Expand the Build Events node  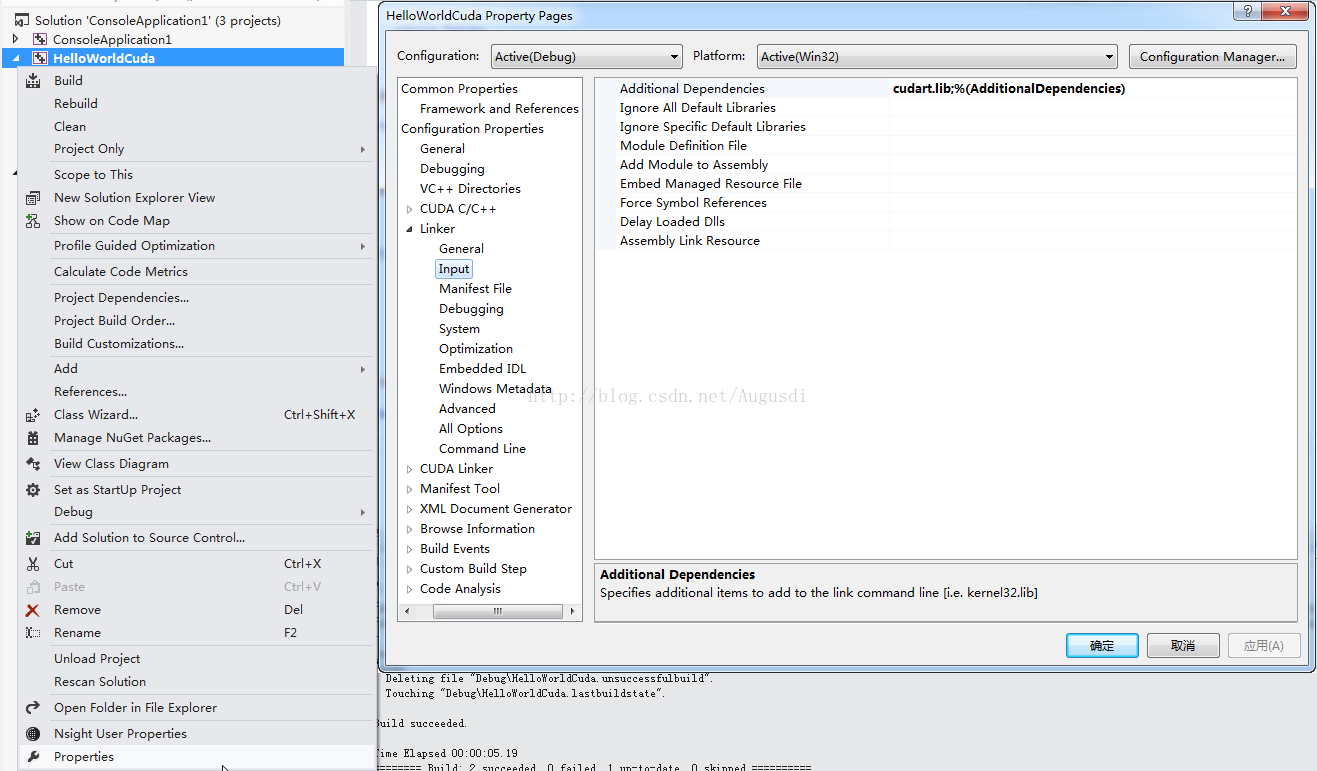click(x=410, y=549)
